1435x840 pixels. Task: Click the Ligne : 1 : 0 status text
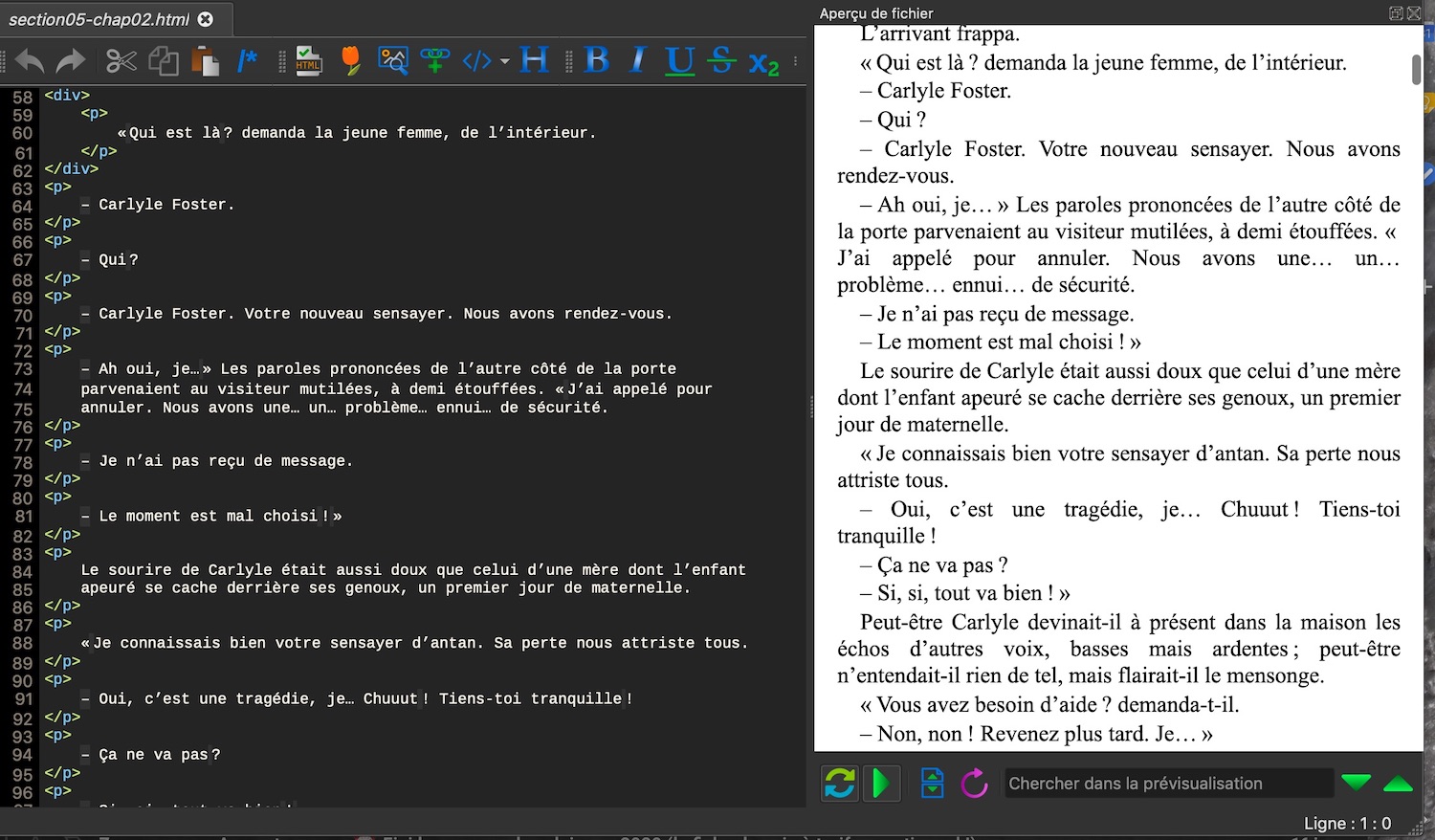coord(1347,824)
